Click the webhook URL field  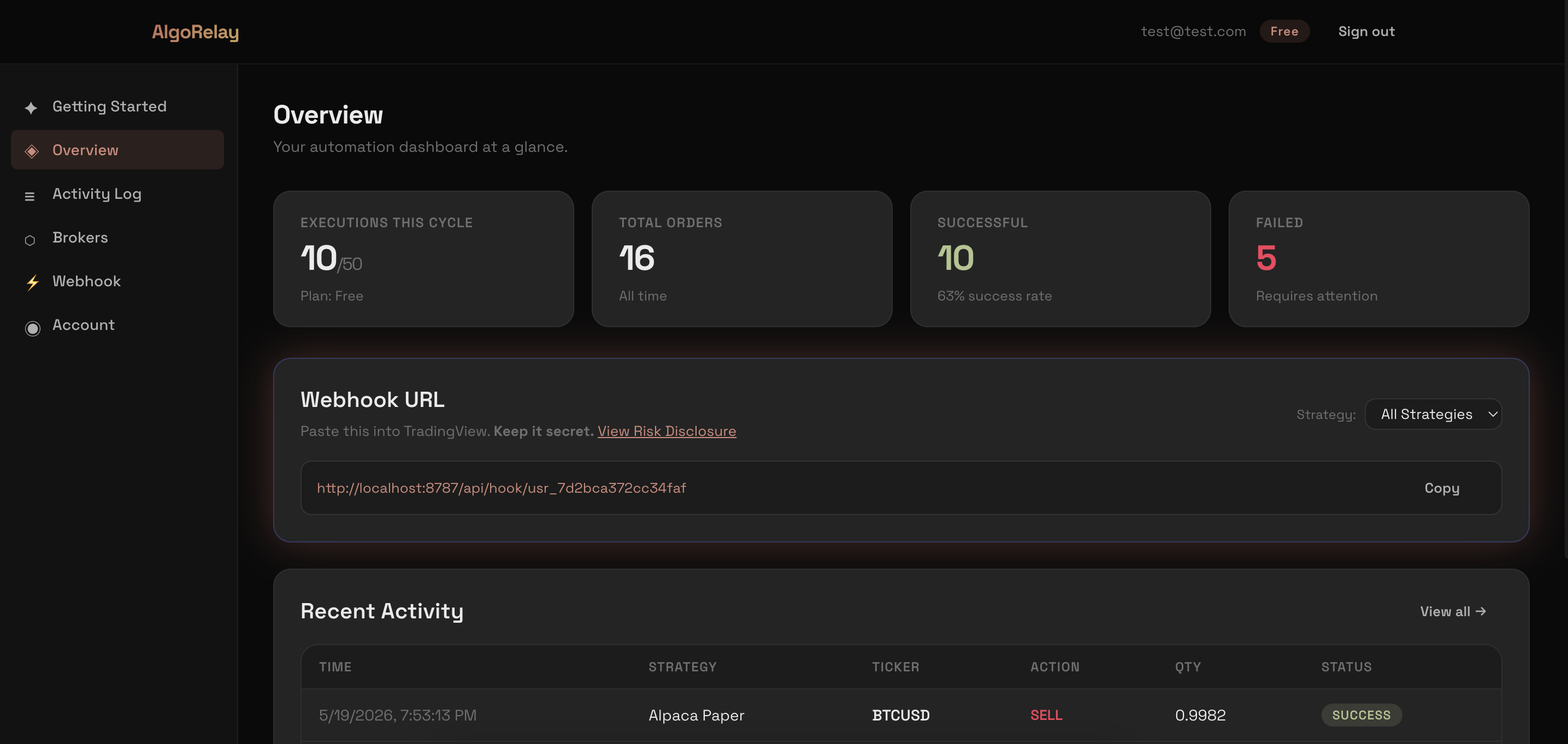click(901, 488)
